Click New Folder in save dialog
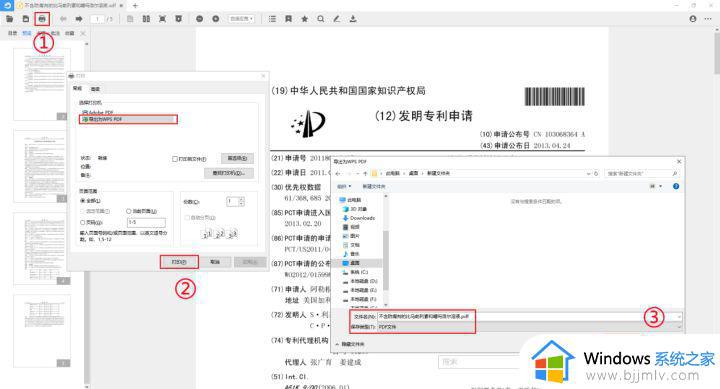720x389 pixels. 374,186
